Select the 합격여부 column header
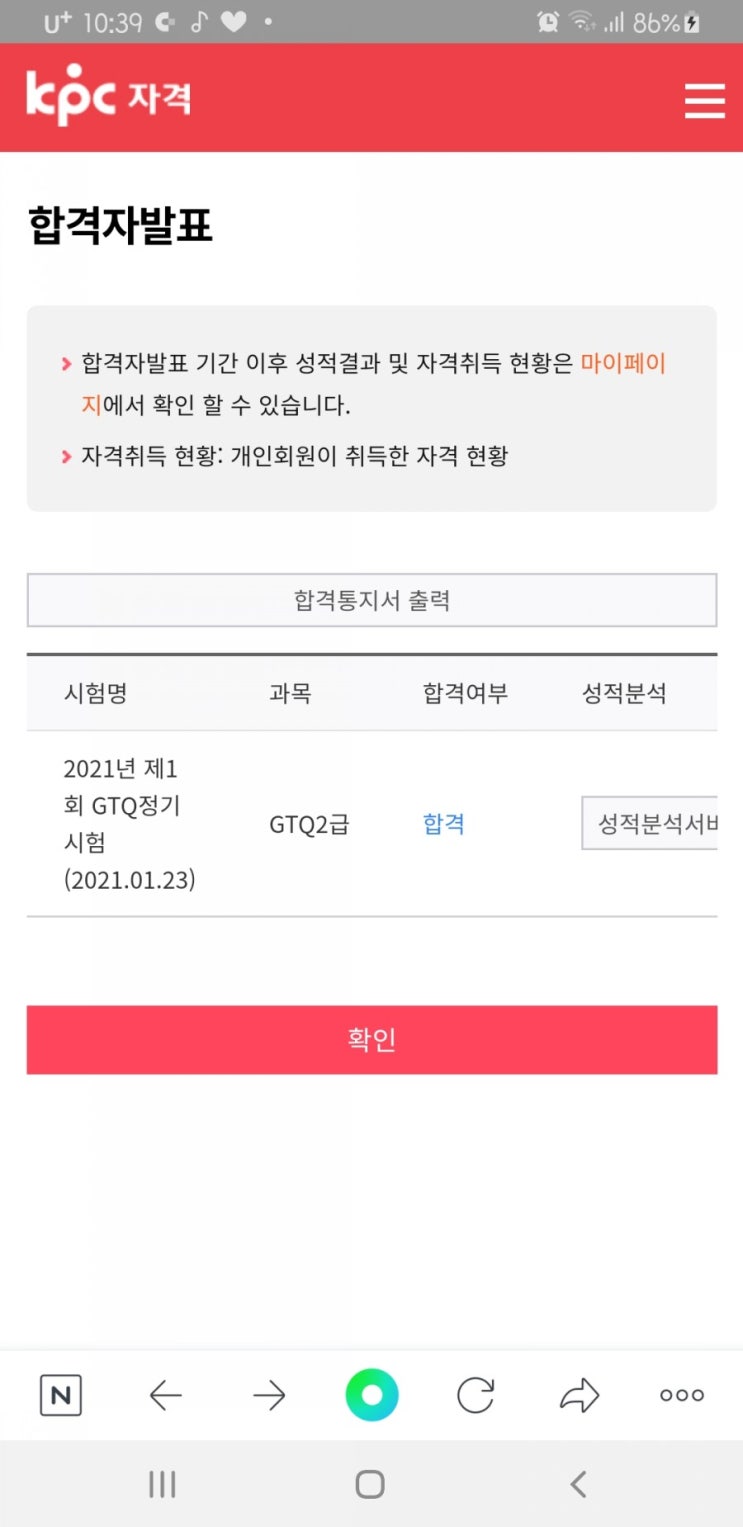 tap(466, 693)
